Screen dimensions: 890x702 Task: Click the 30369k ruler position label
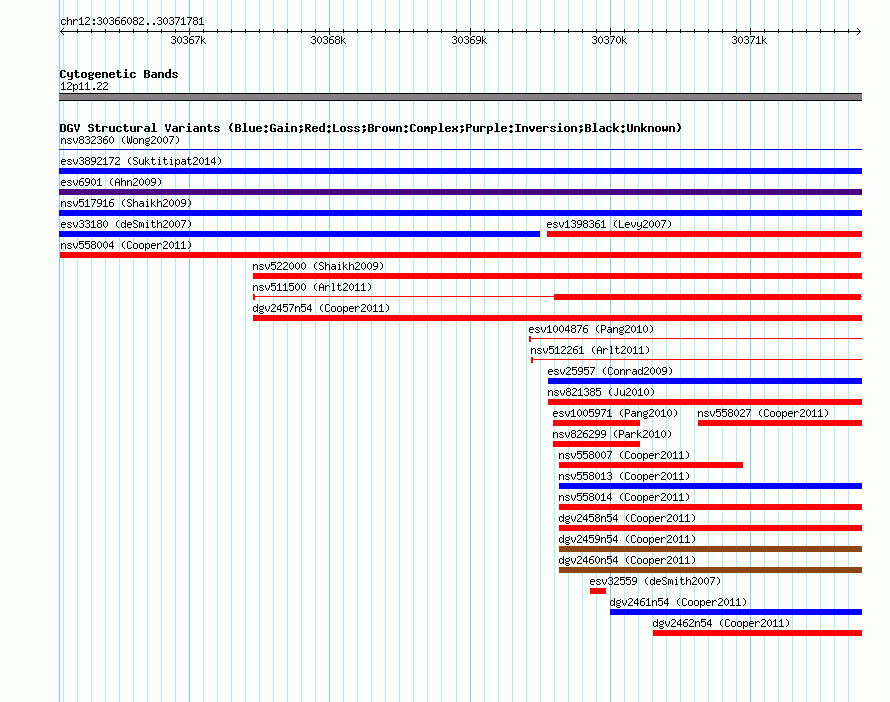pos(469,40)
